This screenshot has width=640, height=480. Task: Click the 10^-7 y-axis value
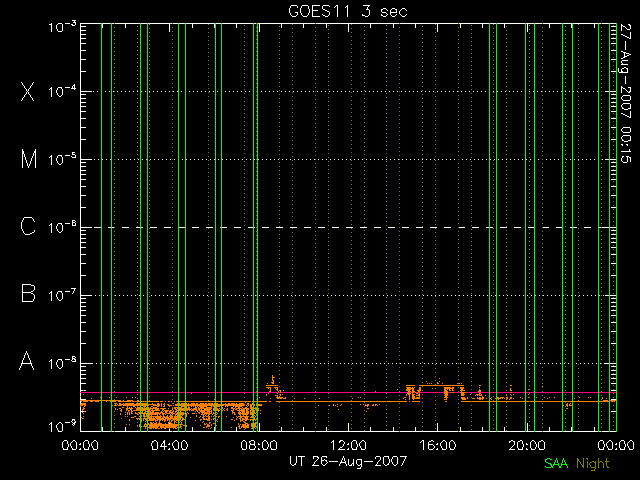coord(62,295)
